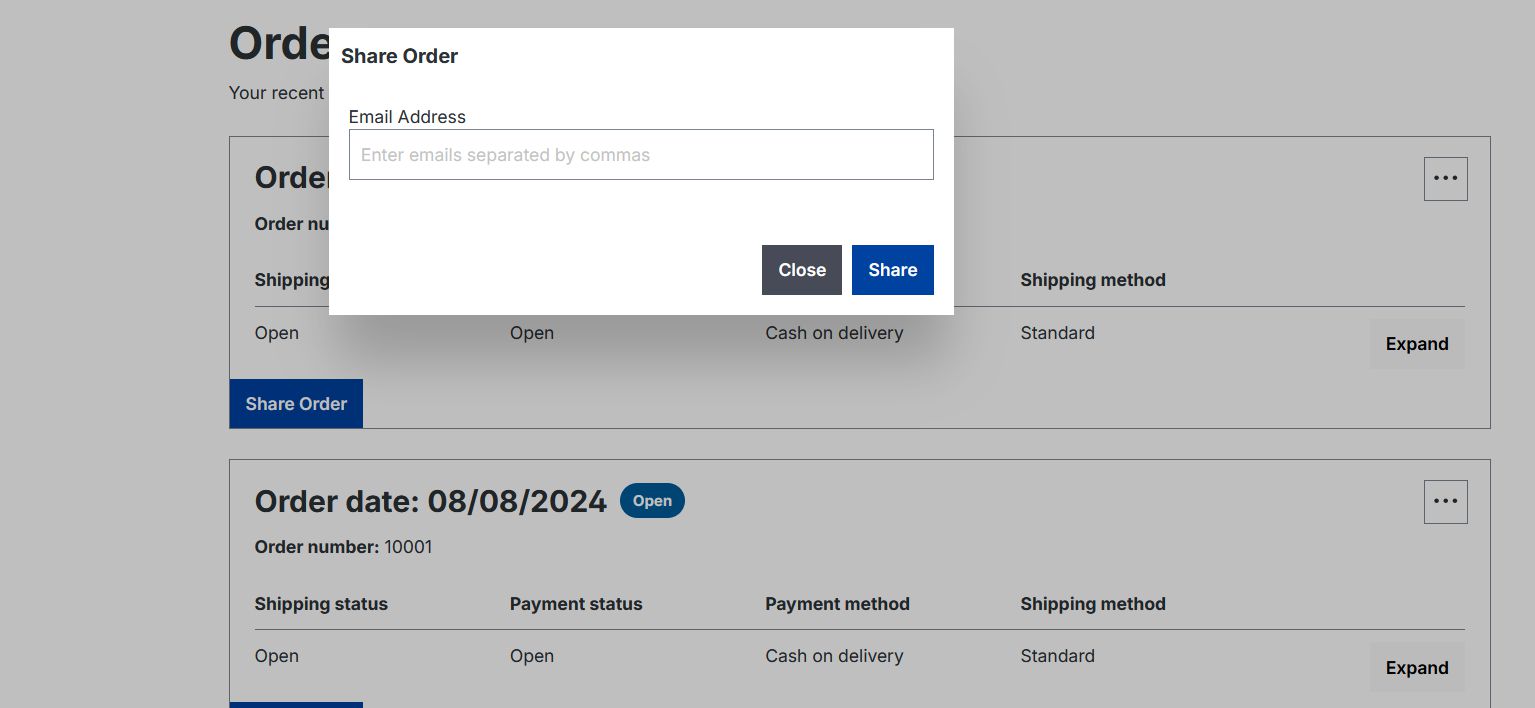1535x708 pixels.
Task: Click the Email Address label
Action: click(407, 117)
